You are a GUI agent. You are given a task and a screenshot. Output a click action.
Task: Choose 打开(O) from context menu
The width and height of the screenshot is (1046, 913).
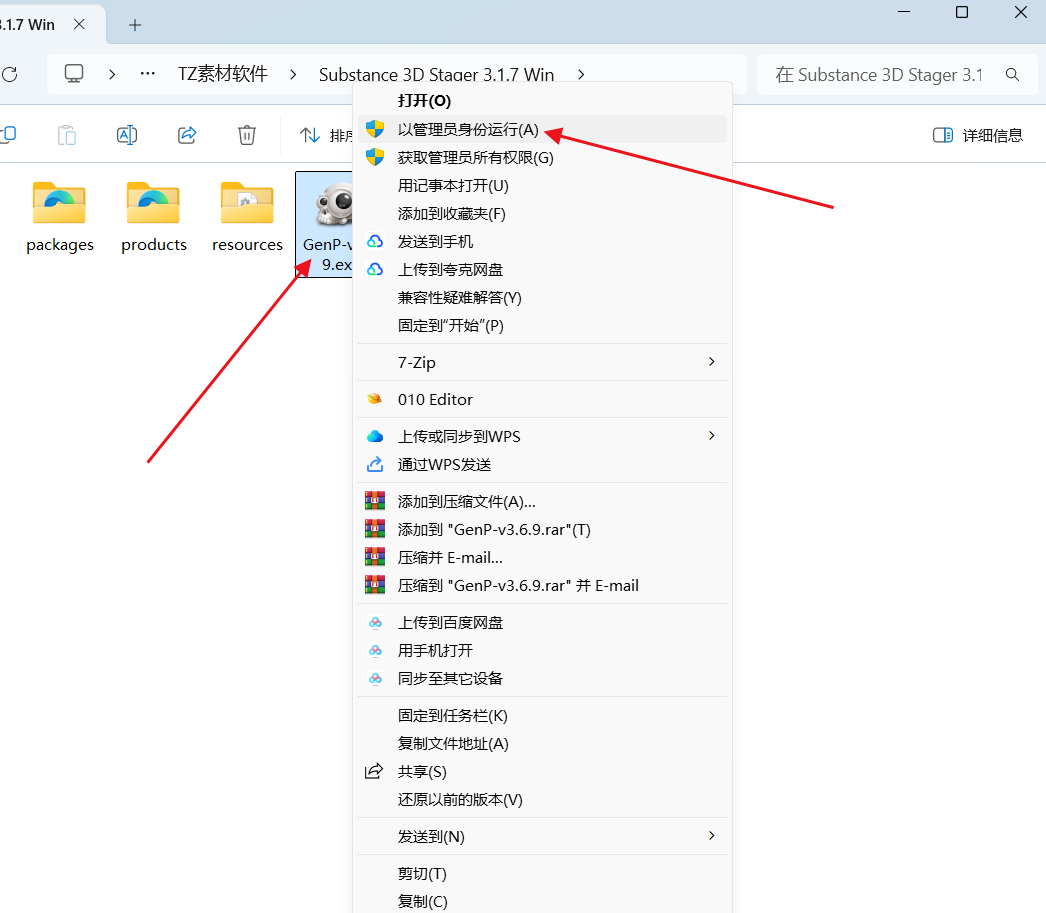click(x=542, y=101)
